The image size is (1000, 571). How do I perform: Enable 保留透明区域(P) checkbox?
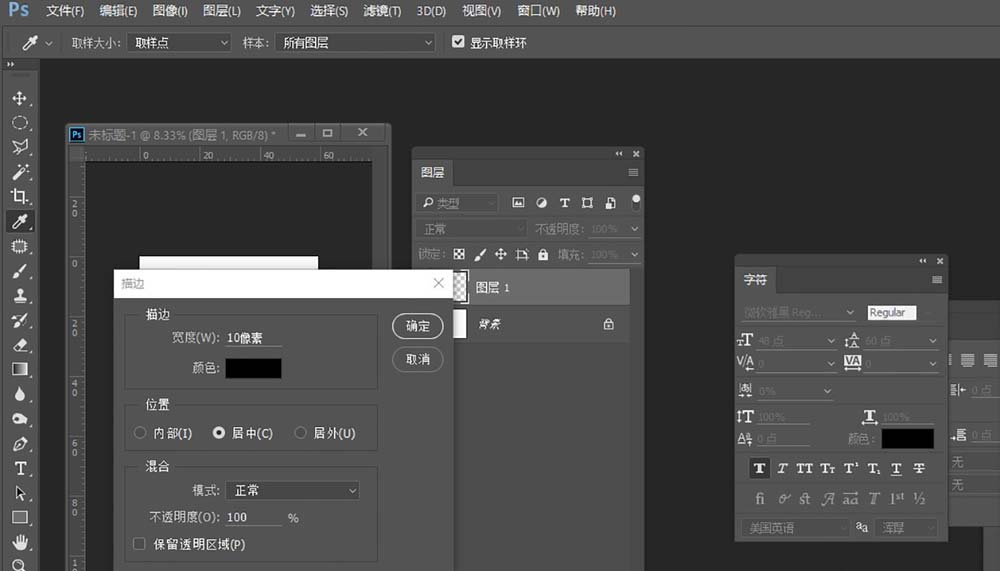139,544
